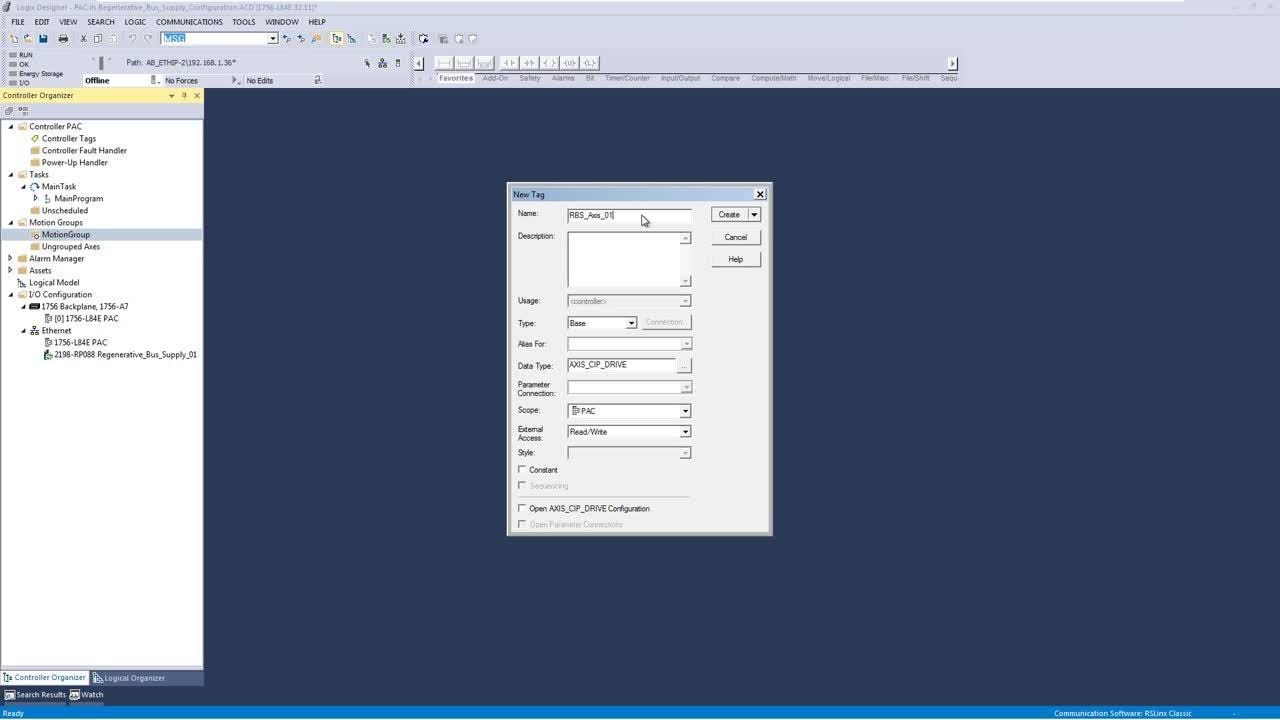Select Ungrouped Axes in tree
This screenshot has height=720, width=1280.
coord(71,247)
